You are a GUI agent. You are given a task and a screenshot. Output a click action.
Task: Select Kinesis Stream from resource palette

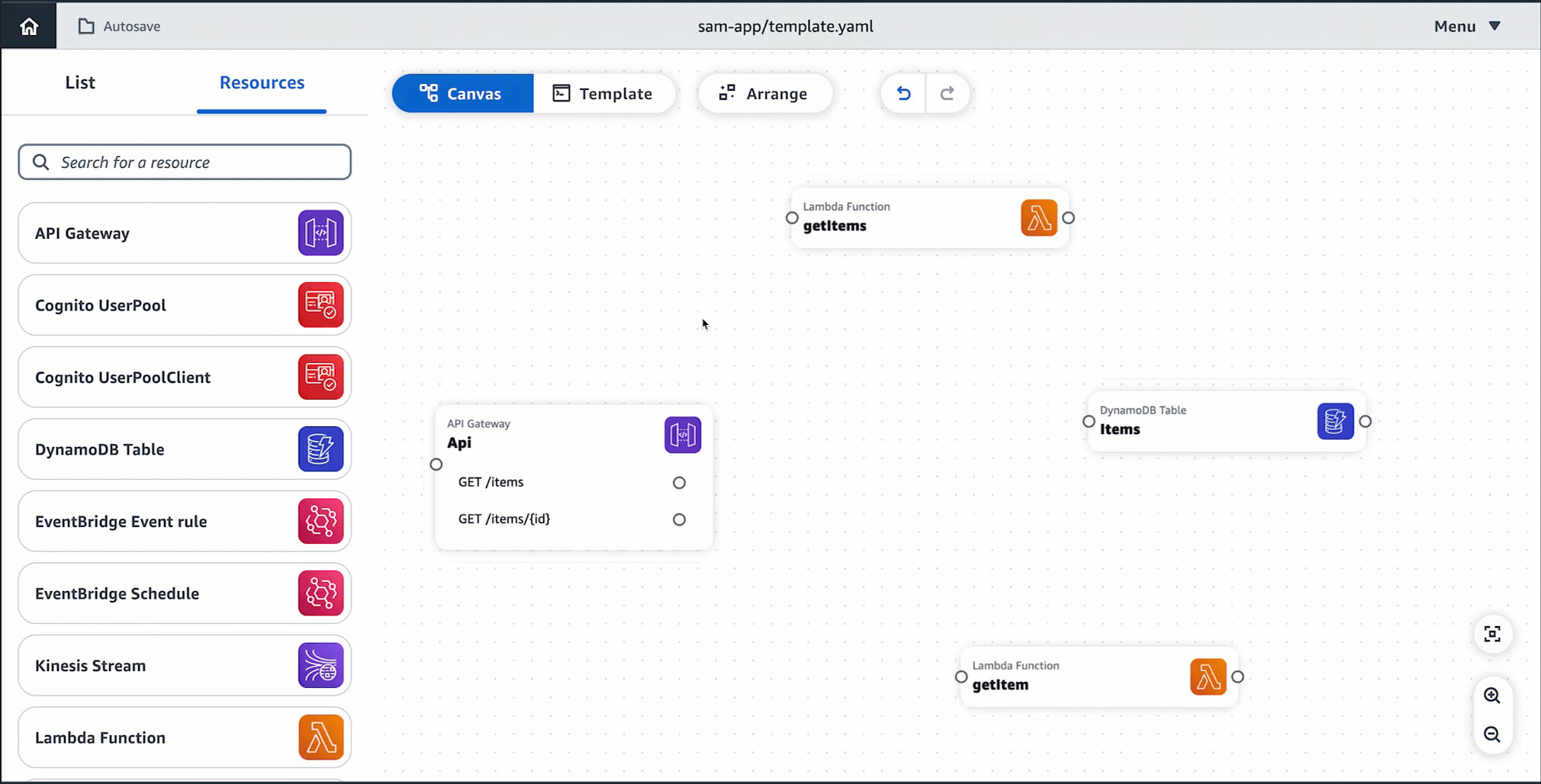click(185, 666)
